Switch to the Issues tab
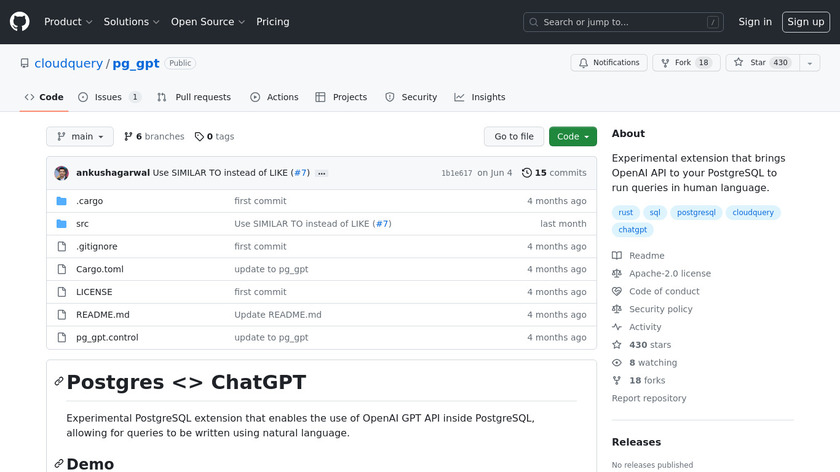 click(109, 97)
